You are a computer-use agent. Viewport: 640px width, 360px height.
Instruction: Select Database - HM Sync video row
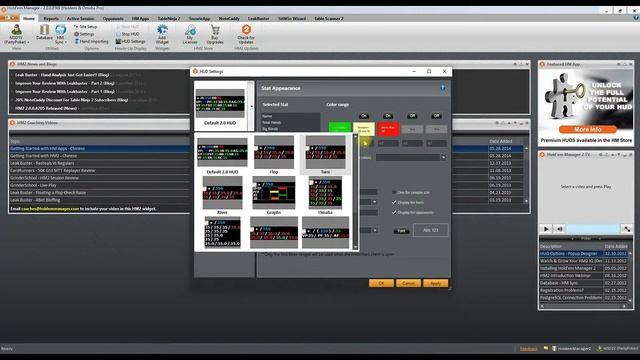coord(584,283)
